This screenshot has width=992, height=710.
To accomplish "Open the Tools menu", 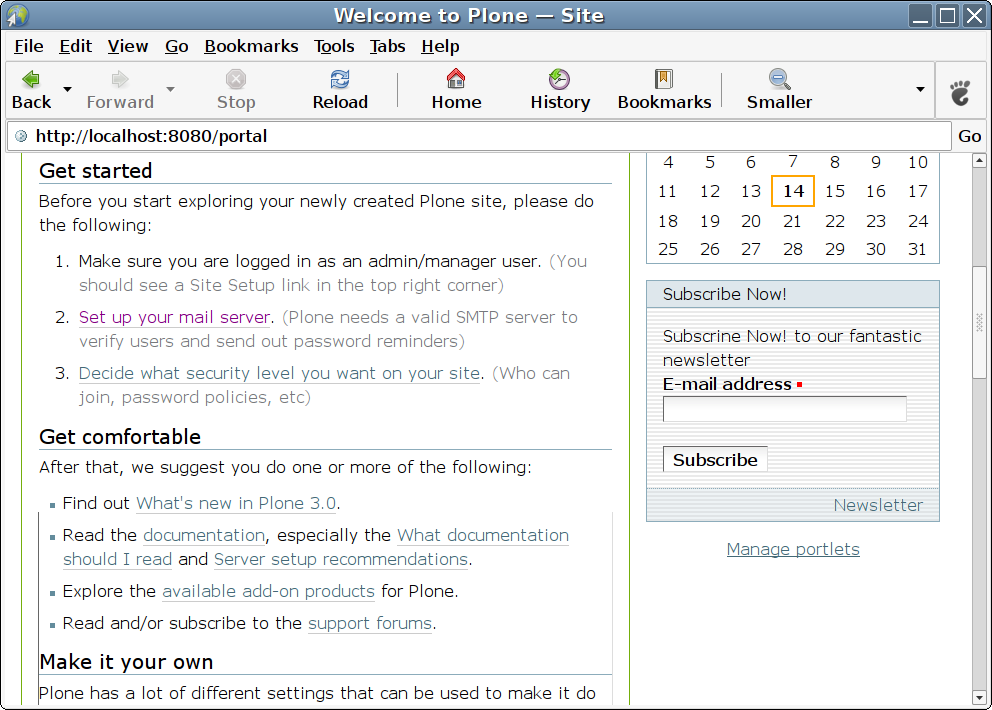I will point(334,46).
